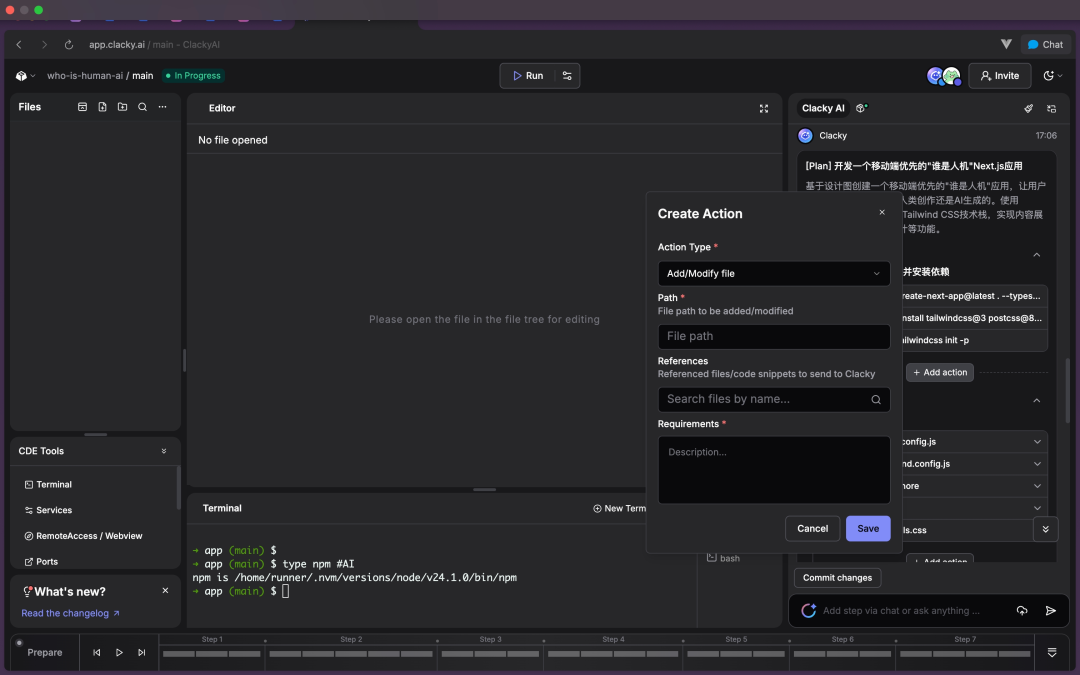
Task: Collapse the CDE Tools panel
Action: (164, 451)
